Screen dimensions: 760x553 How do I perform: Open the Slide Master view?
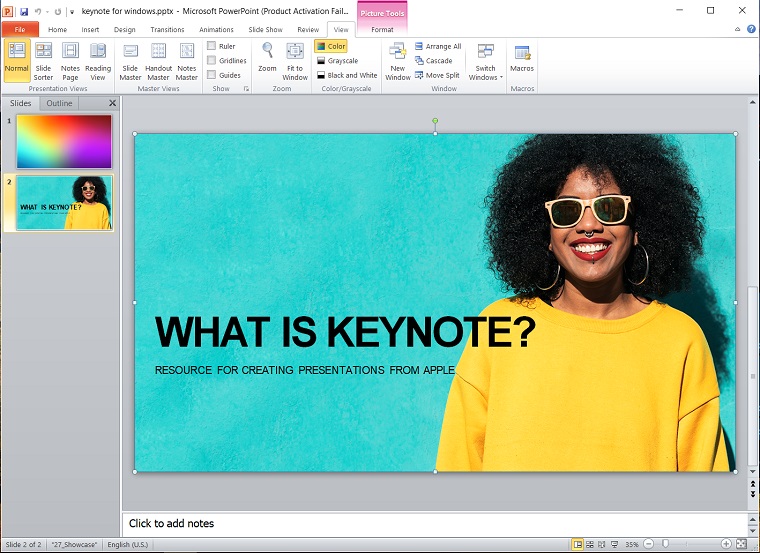[x=130, y=62]
